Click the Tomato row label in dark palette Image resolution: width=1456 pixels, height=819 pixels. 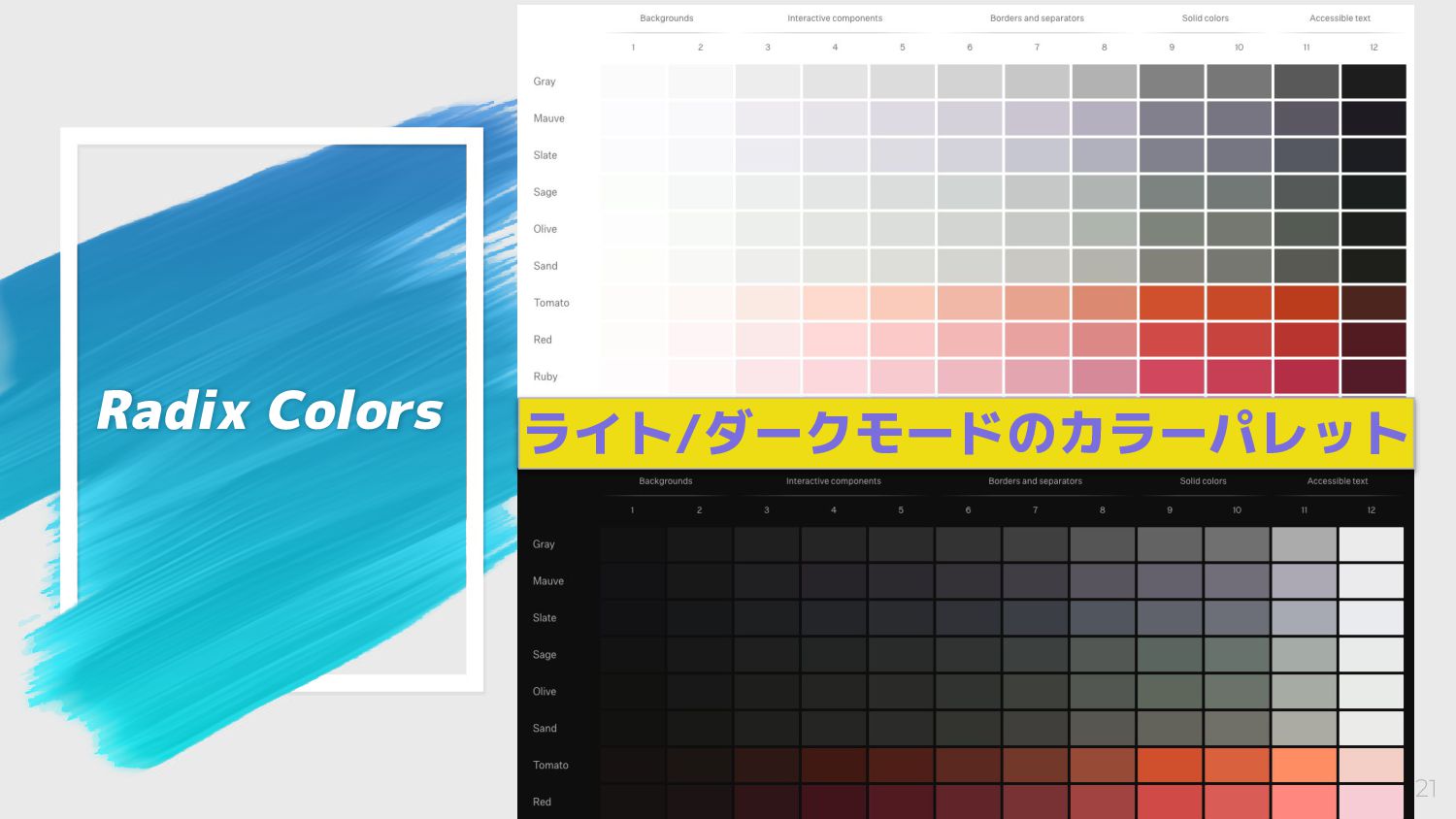550,766
